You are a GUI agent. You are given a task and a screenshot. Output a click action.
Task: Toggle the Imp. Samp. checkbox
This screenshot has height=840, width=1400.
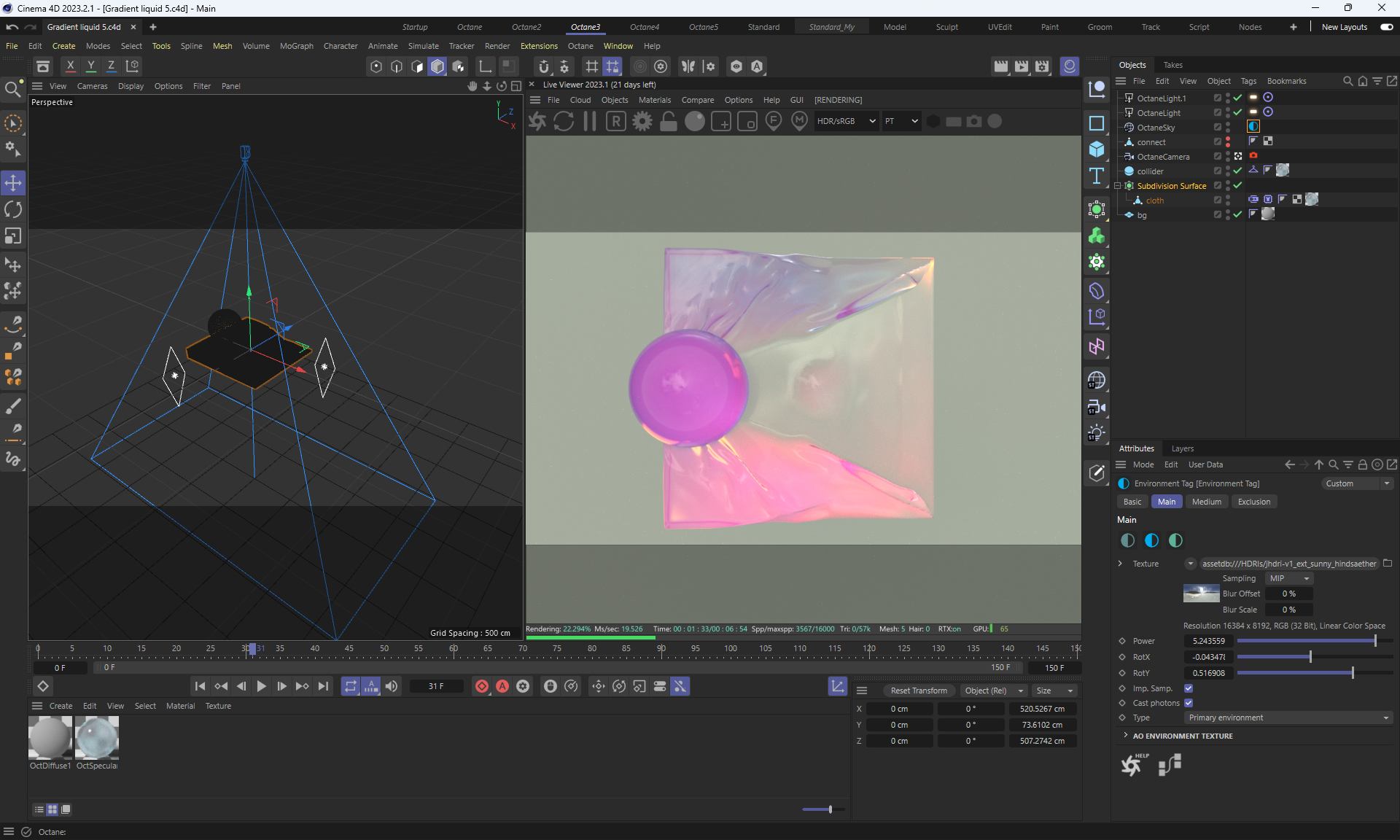tap(1189, 688)
